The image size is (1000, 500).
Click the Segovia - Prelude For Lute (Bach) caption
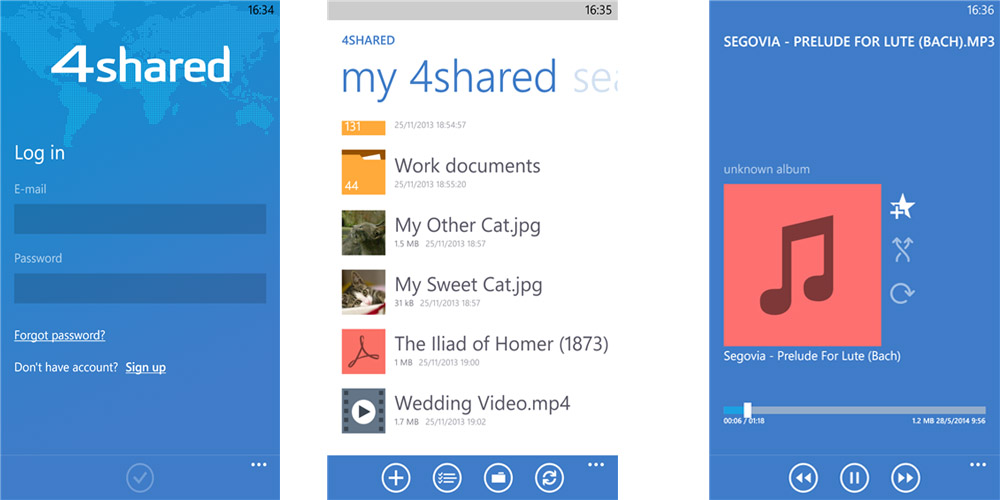812,357
